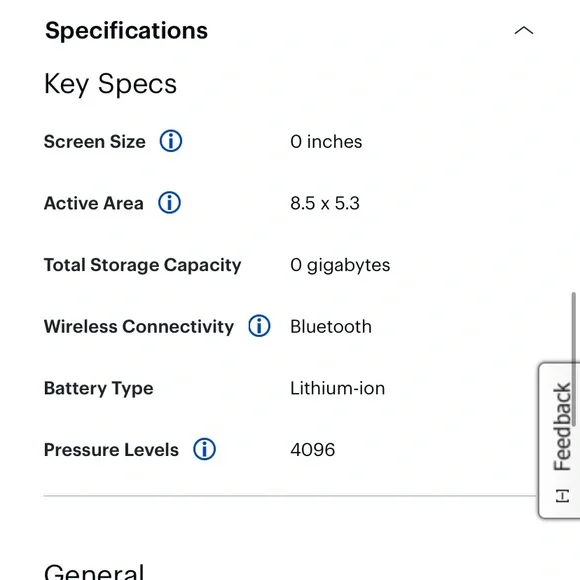
Task: Click the Screen Size label
Action: tap(95, 142)
